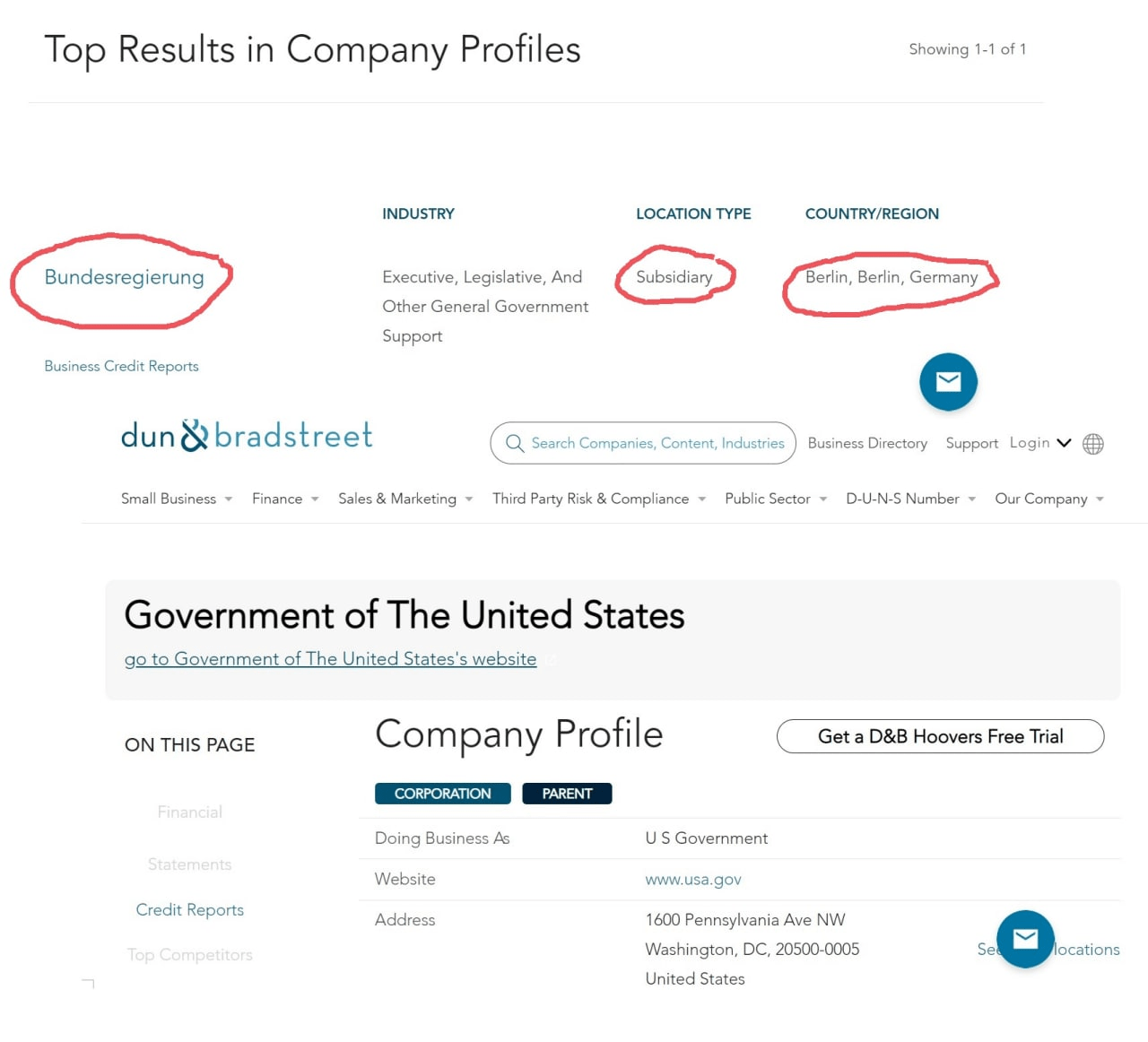This screenshot has height=1042, width=1148.
Task: Open the globe language selector icon
Action: [1092, 444]
